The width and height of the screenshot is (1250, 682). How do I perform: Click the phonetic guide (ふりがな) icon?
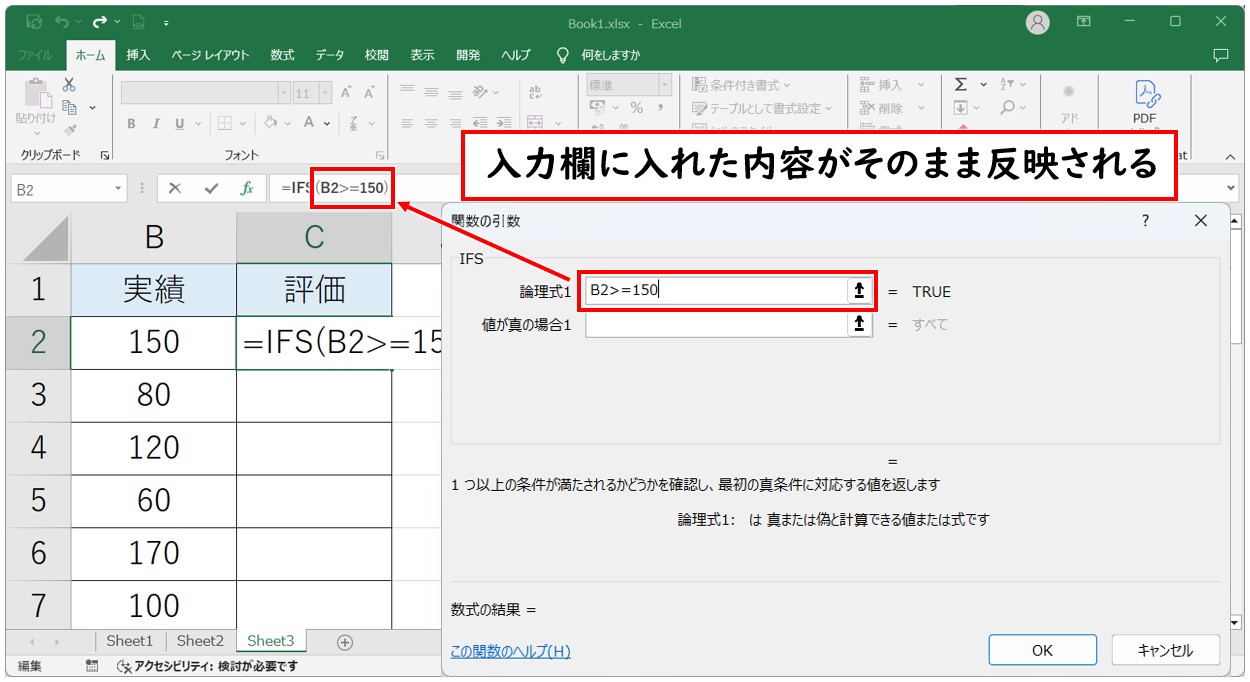(x=353, y=124)
